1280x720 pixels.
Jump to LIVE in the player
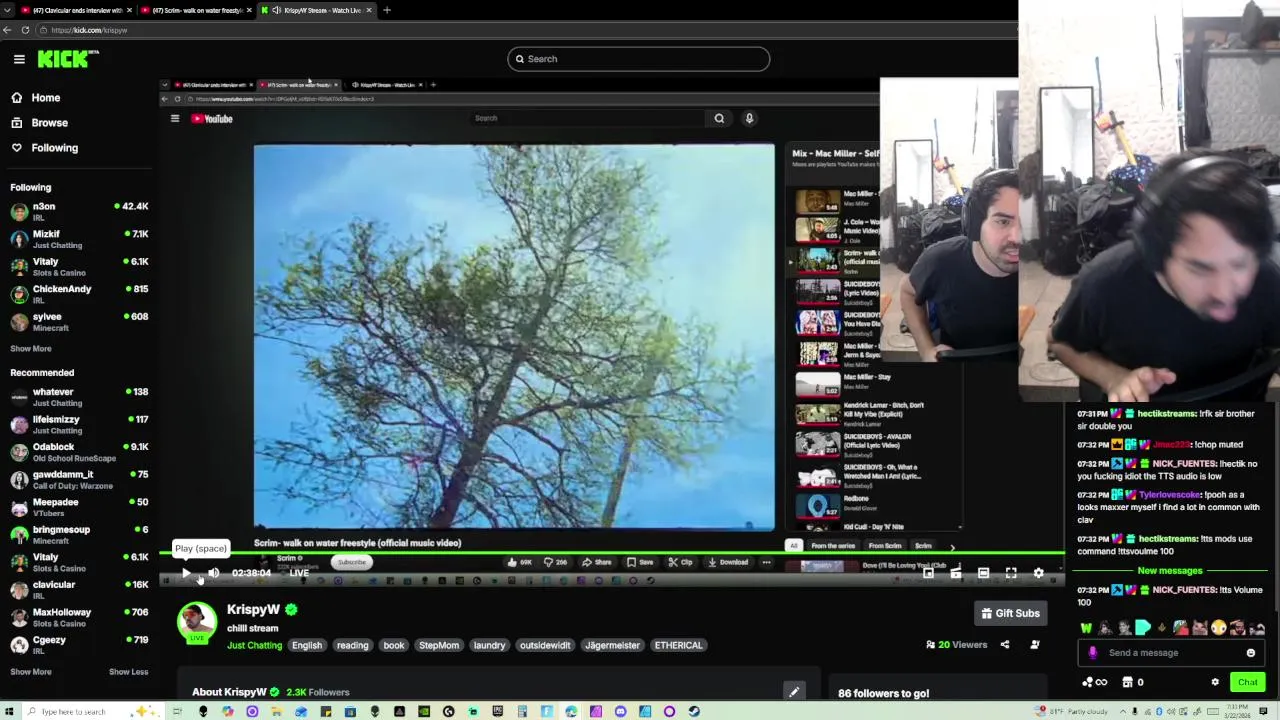pyautogui.click(x=299, y=573)
